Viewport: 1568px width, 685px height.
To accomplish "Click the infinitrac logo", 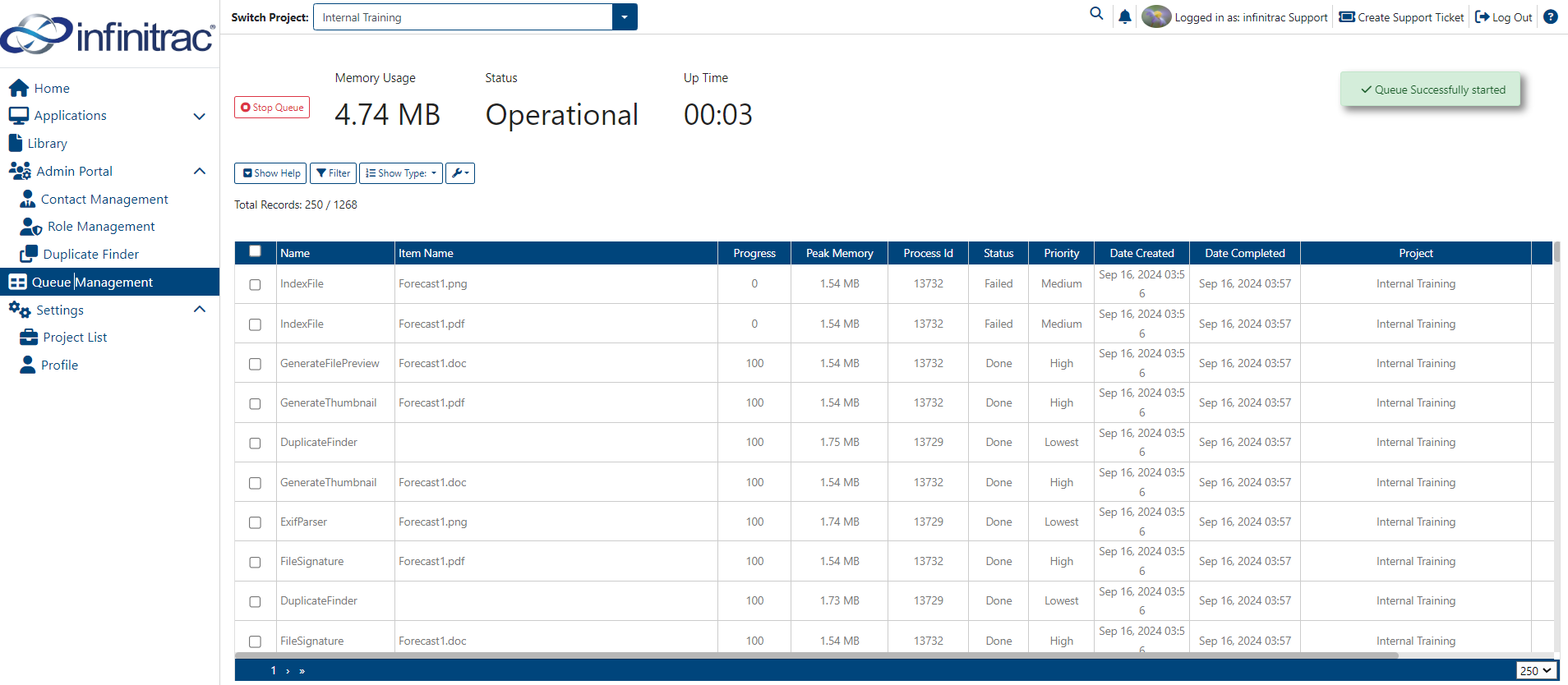I will pyautogui.click(x=108, y=34).
